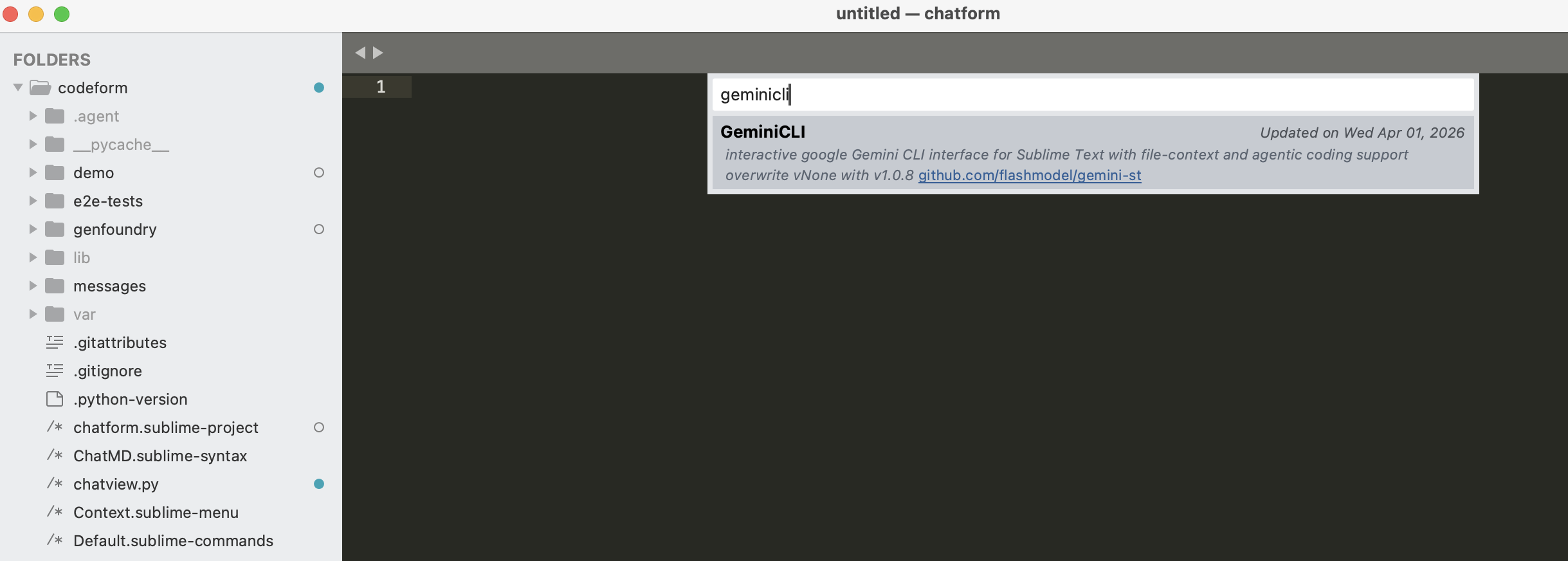Click the chatform.sublime-project syntax icon

55,428
